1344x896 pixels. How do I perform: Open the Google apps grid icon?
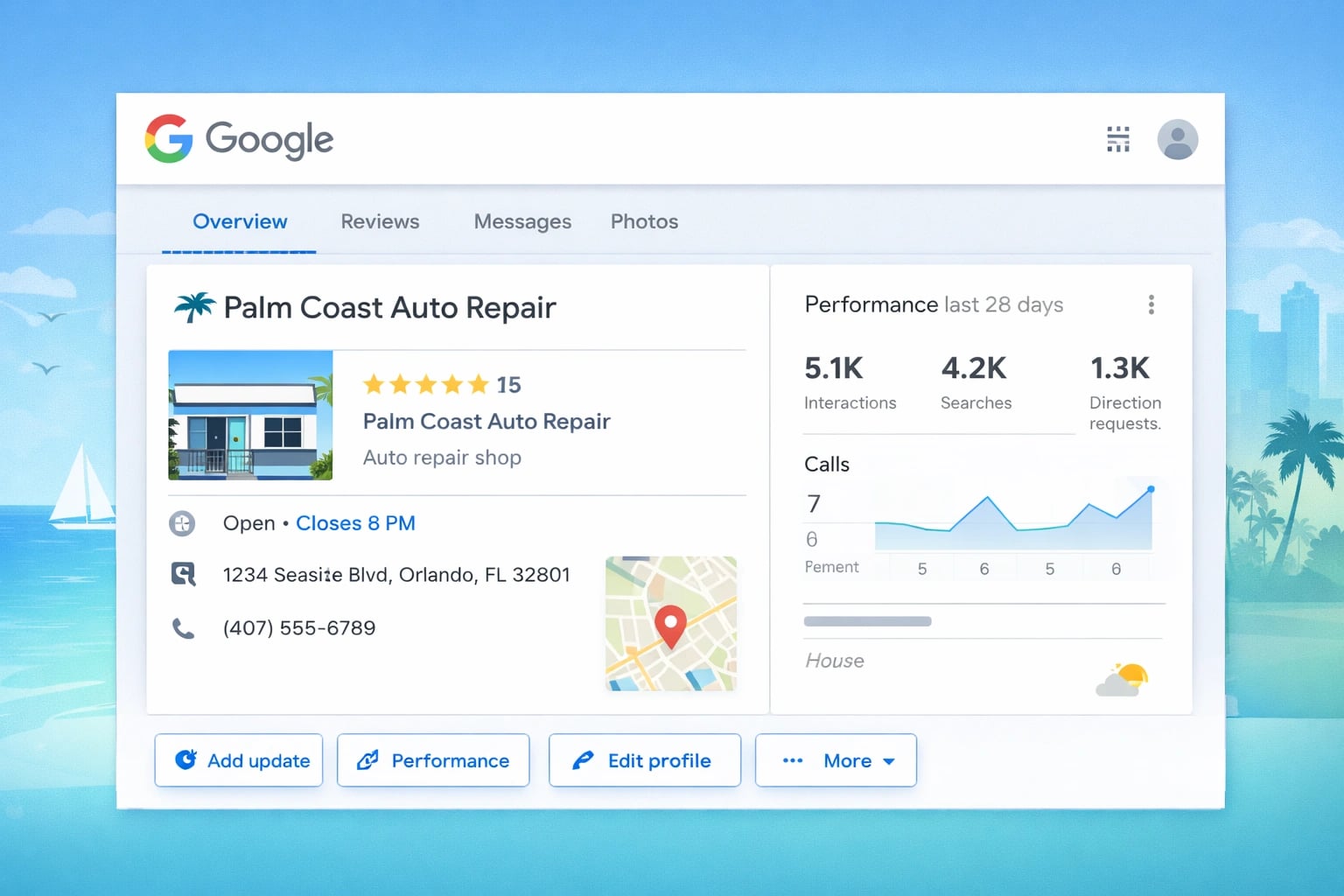pos(1117,138)
